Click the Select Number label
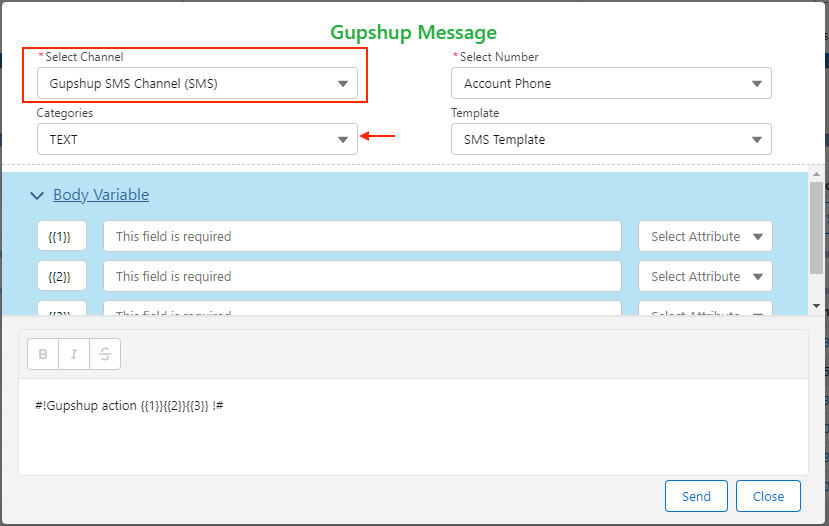The width and height of the screenshot is (829, 526). click(499, 57)
